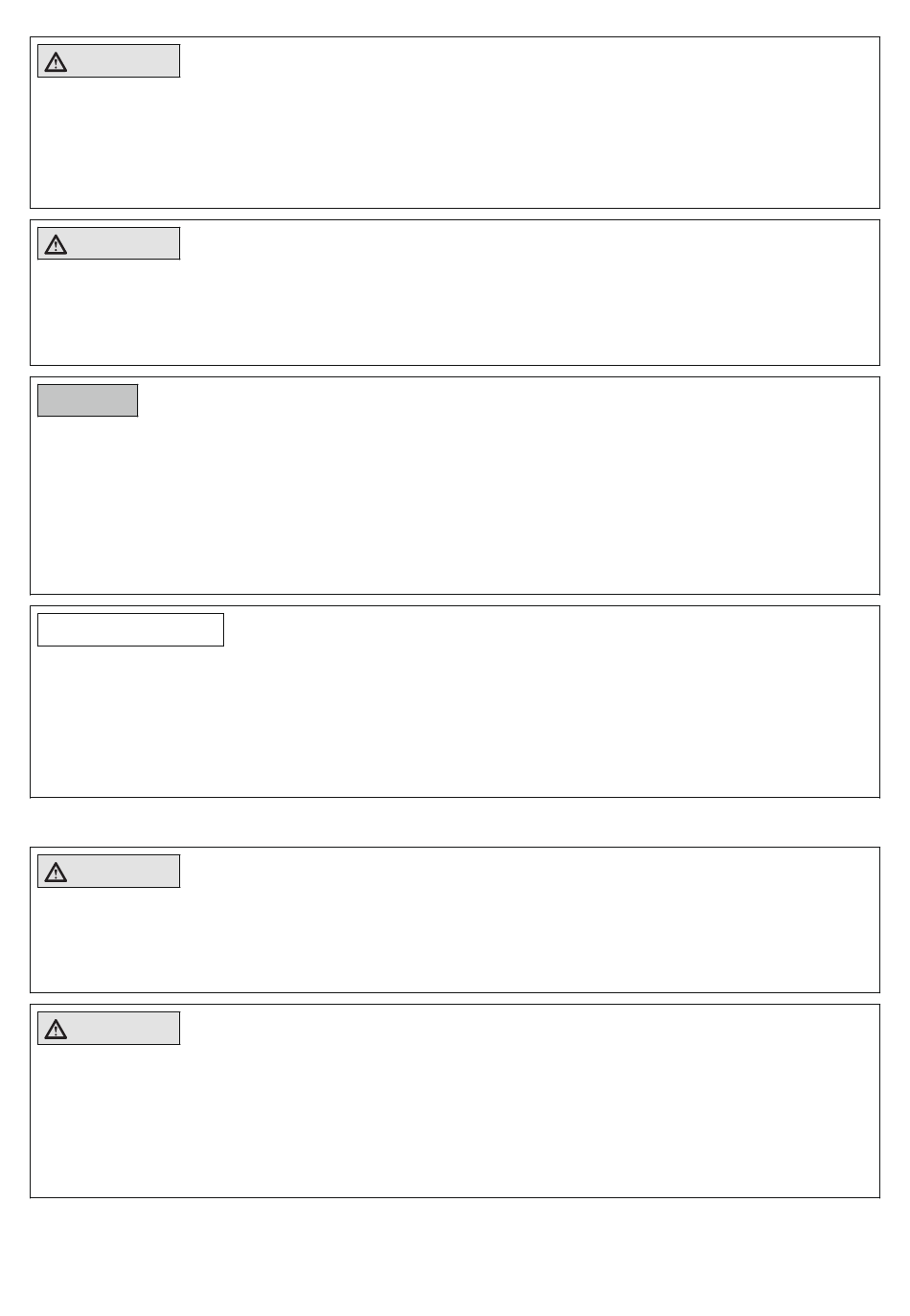Click the blank body of the topmost panel
This screenshot has height=1316, width=910.
[x=455, y=140]
